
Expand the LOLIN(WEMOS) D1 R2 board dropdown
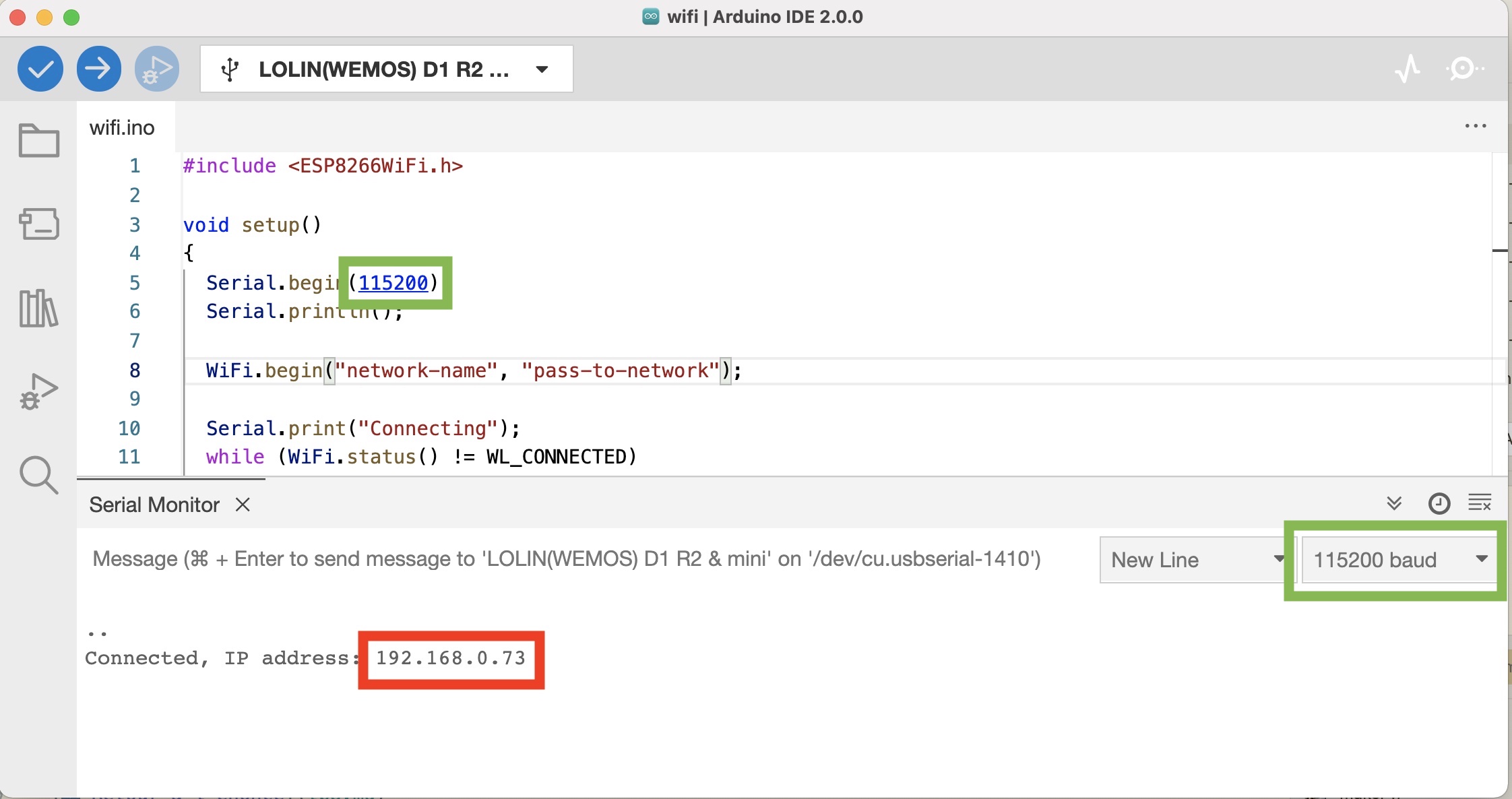(387, 69)
